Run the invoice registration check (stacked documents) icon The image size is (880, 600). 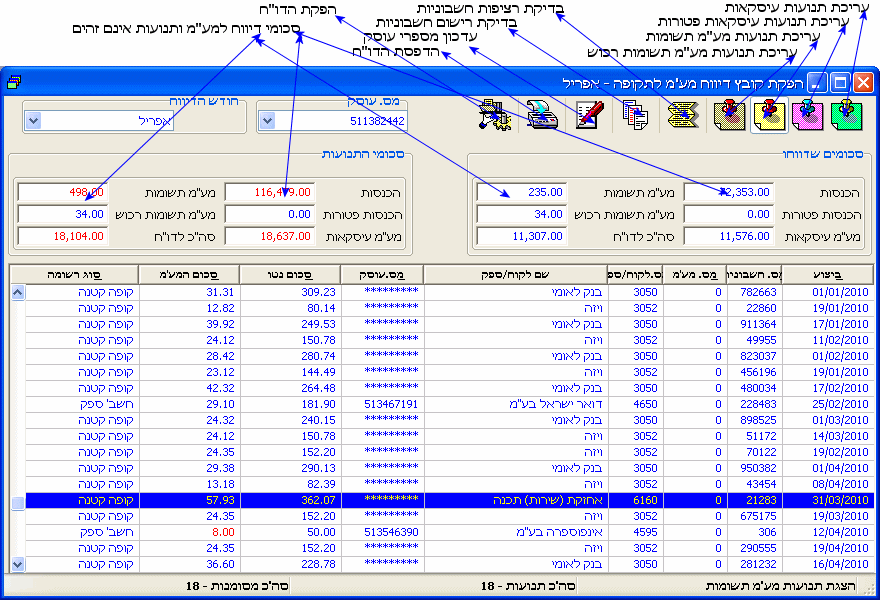pos(635,114)
